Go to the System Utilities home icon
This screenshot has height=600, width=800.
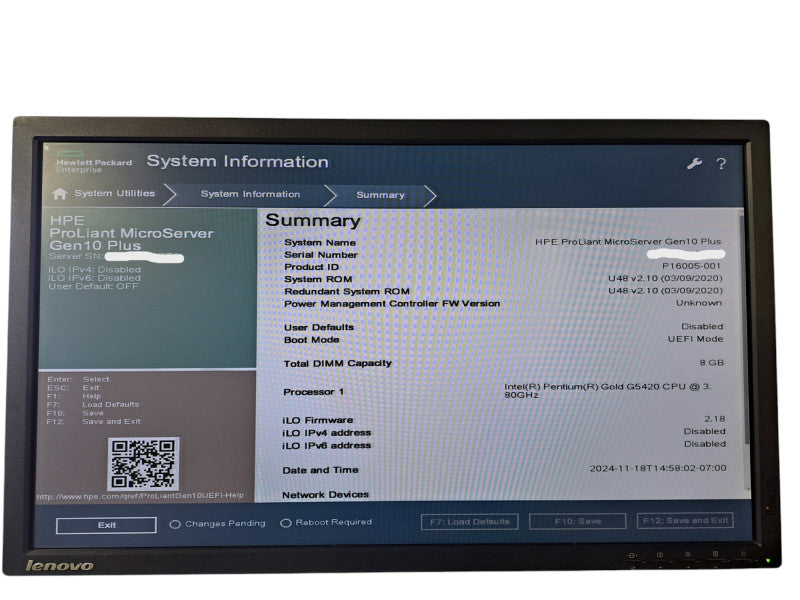60,193
